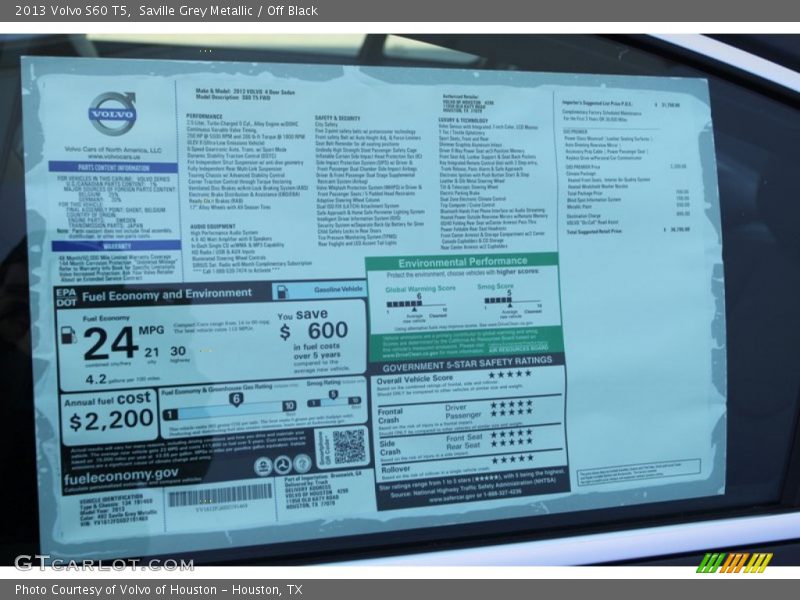Click the green 'Environmental Performance' header
The width and height of the screenshot is (800, 600).
click(463, 262)
